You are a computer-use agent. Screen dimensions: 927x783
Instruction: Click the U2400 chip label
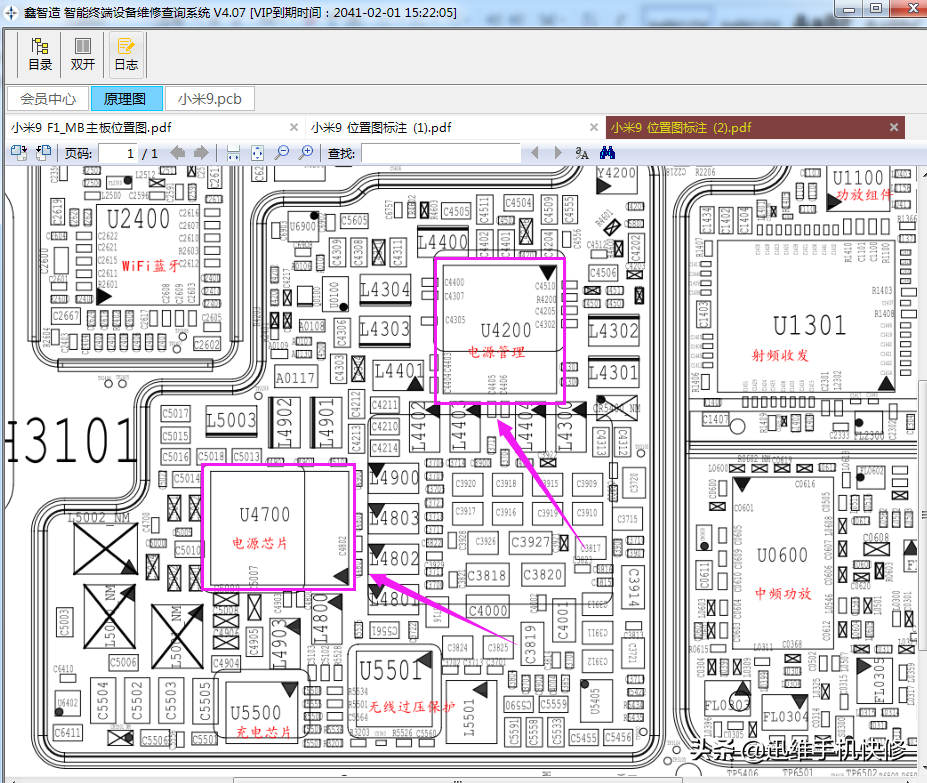[x=139, y=219]
